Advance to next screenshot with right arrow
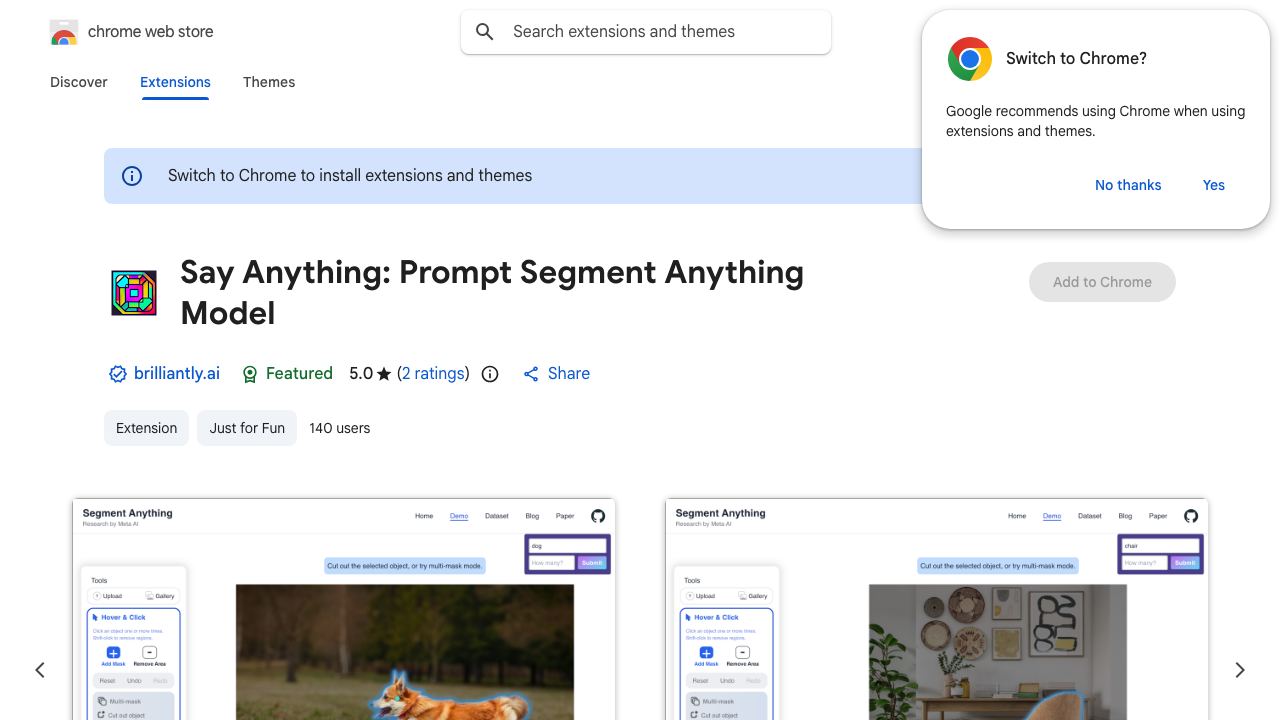 point(1240,670)
